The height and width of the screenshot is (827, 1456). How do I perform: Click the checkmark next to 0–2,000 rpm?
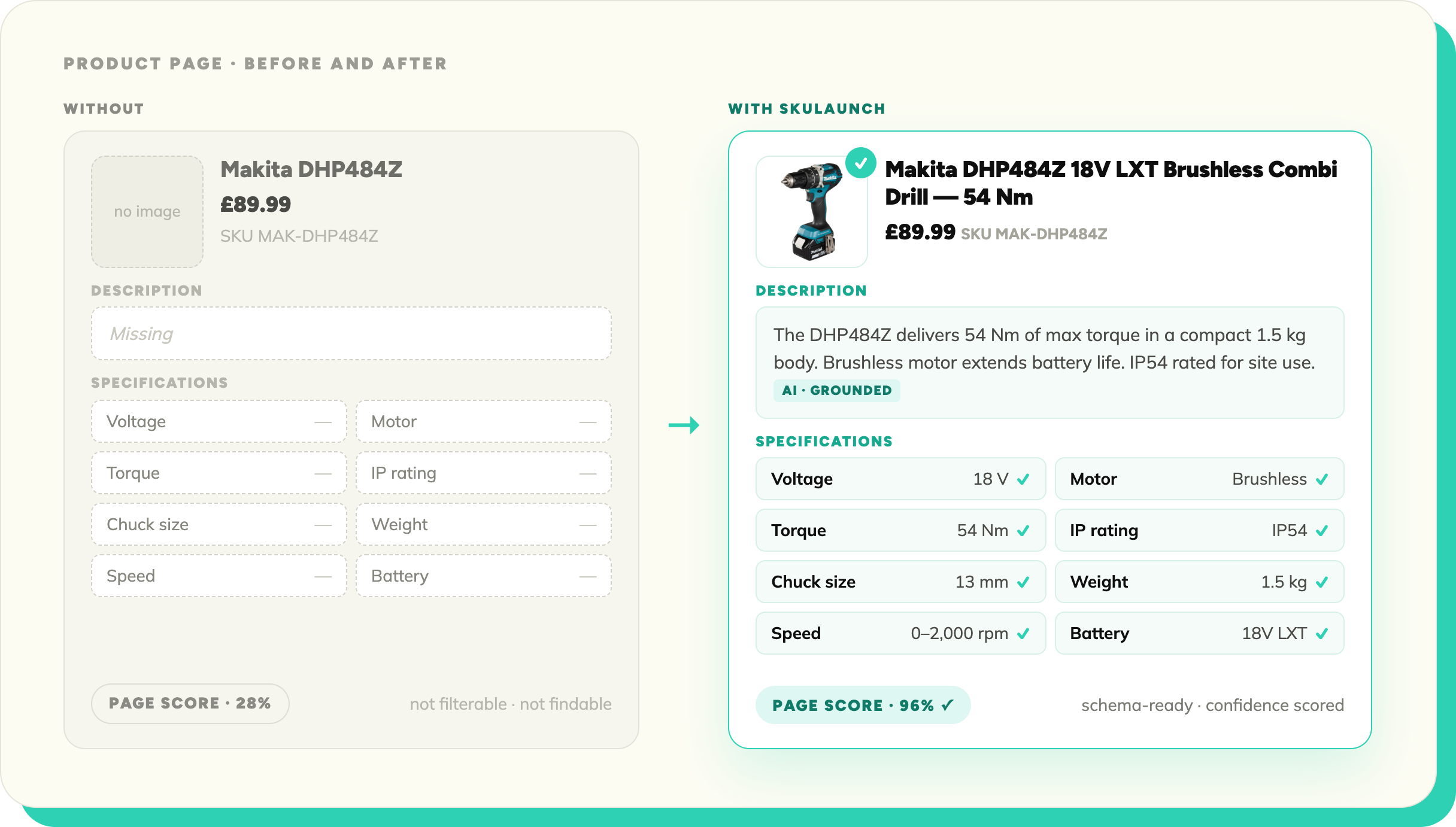(x=1024, y=634)
